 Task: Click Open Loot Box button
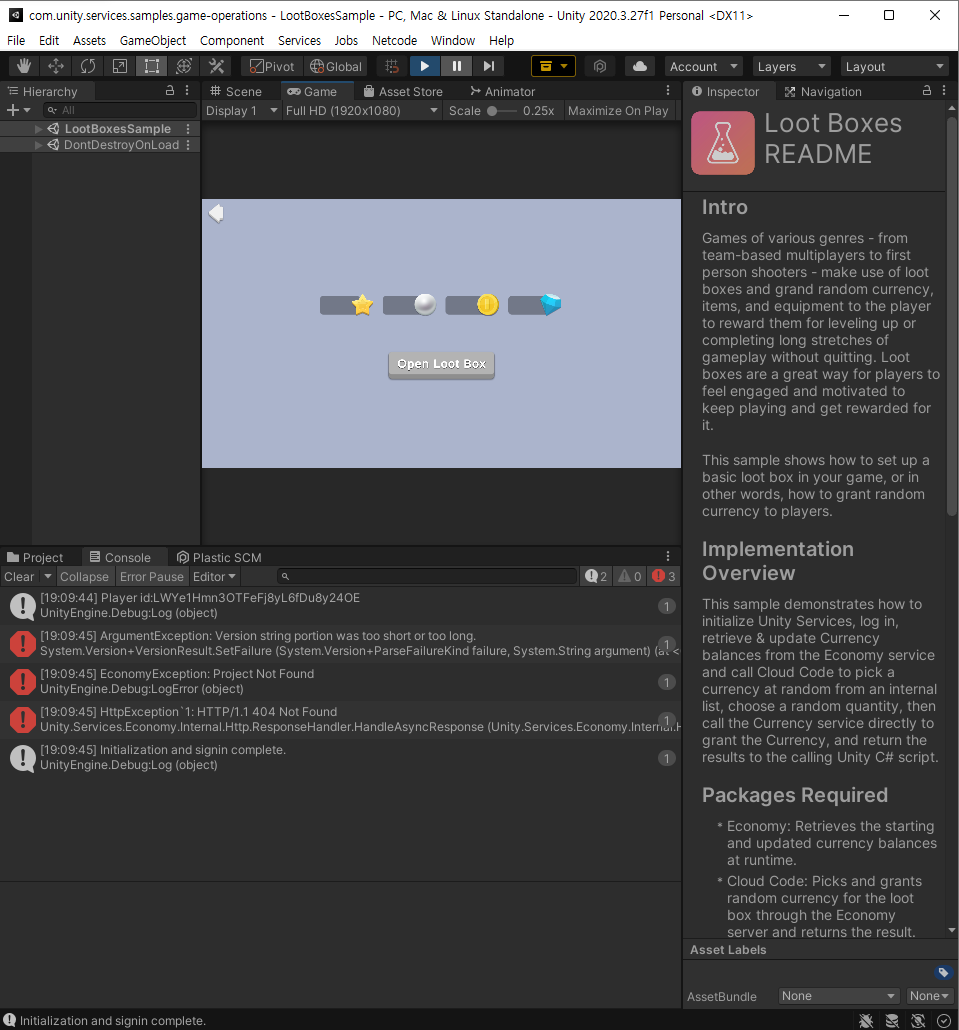(441, 365)
